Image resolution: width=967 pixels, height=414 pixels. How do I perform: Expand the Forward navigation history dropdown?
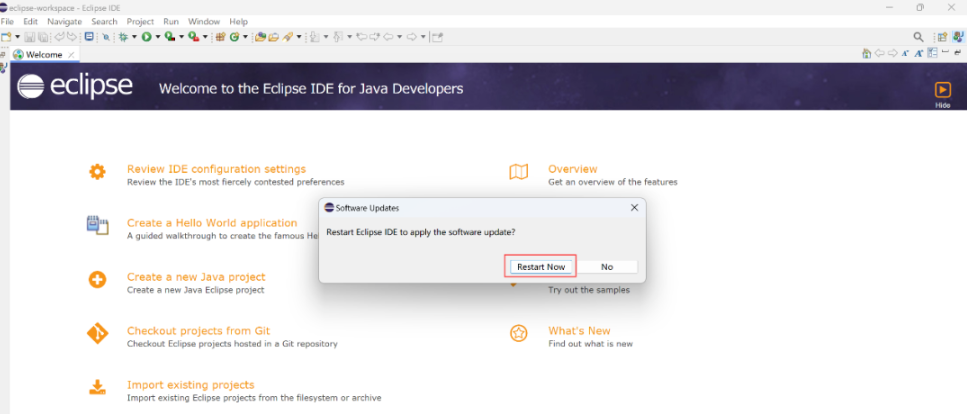click(423, 37)
